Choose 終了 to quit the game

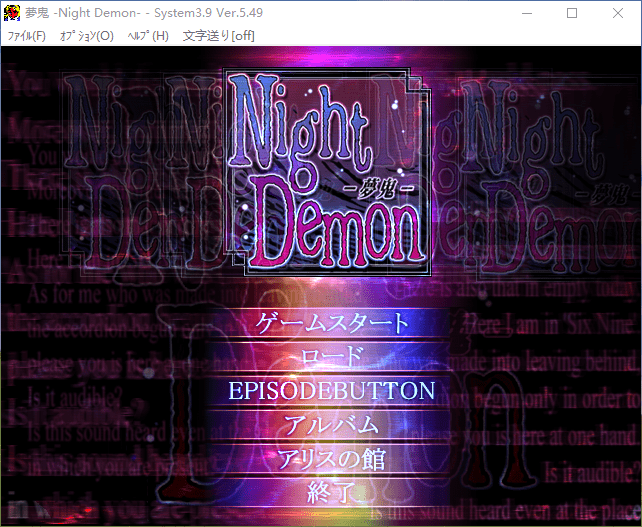tap(333, 492)
